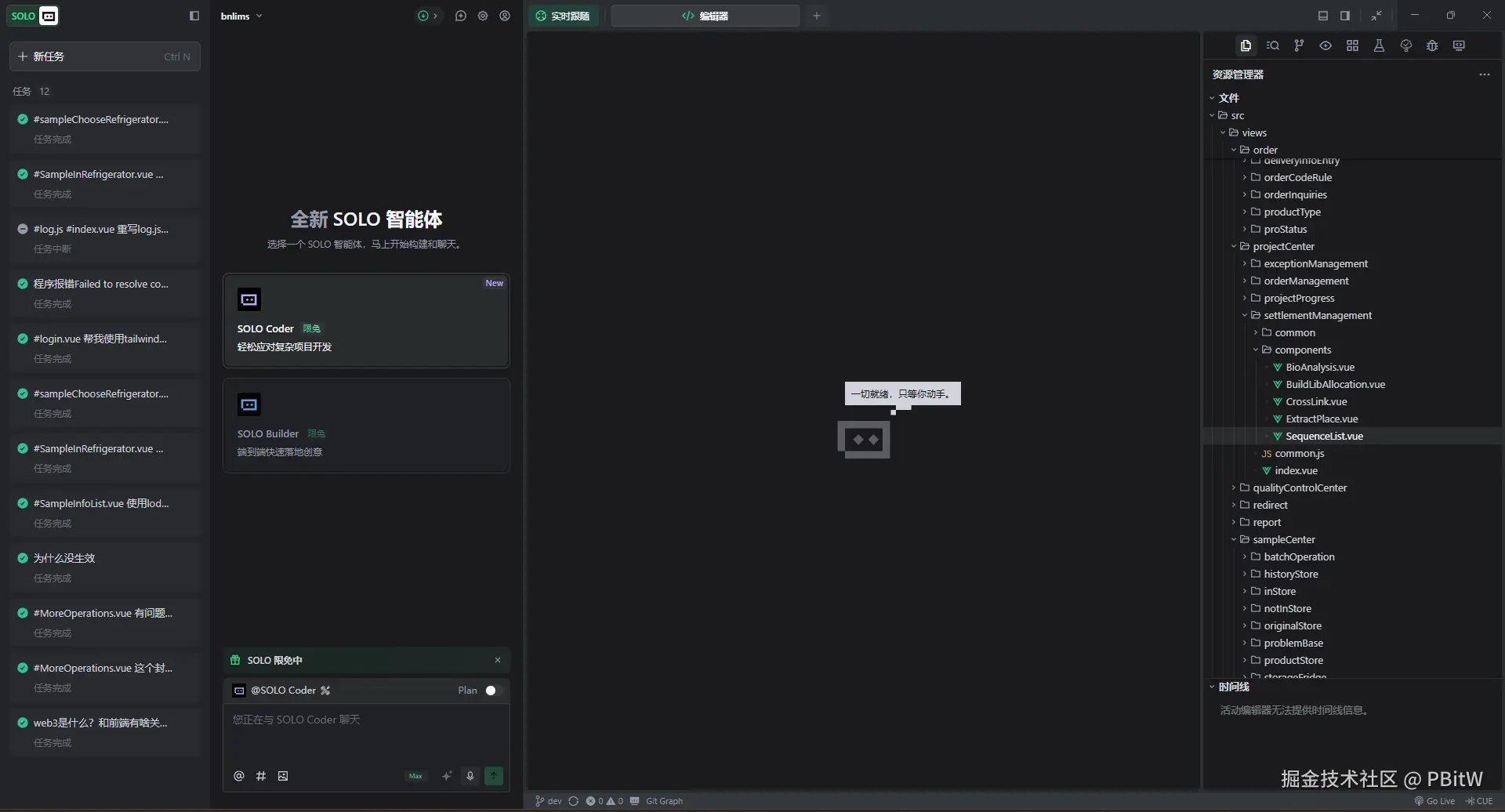Send the chat message arrow
The height and width of the screenshot is (812, 1505).
pyautogui.click(x=494, y=776)
